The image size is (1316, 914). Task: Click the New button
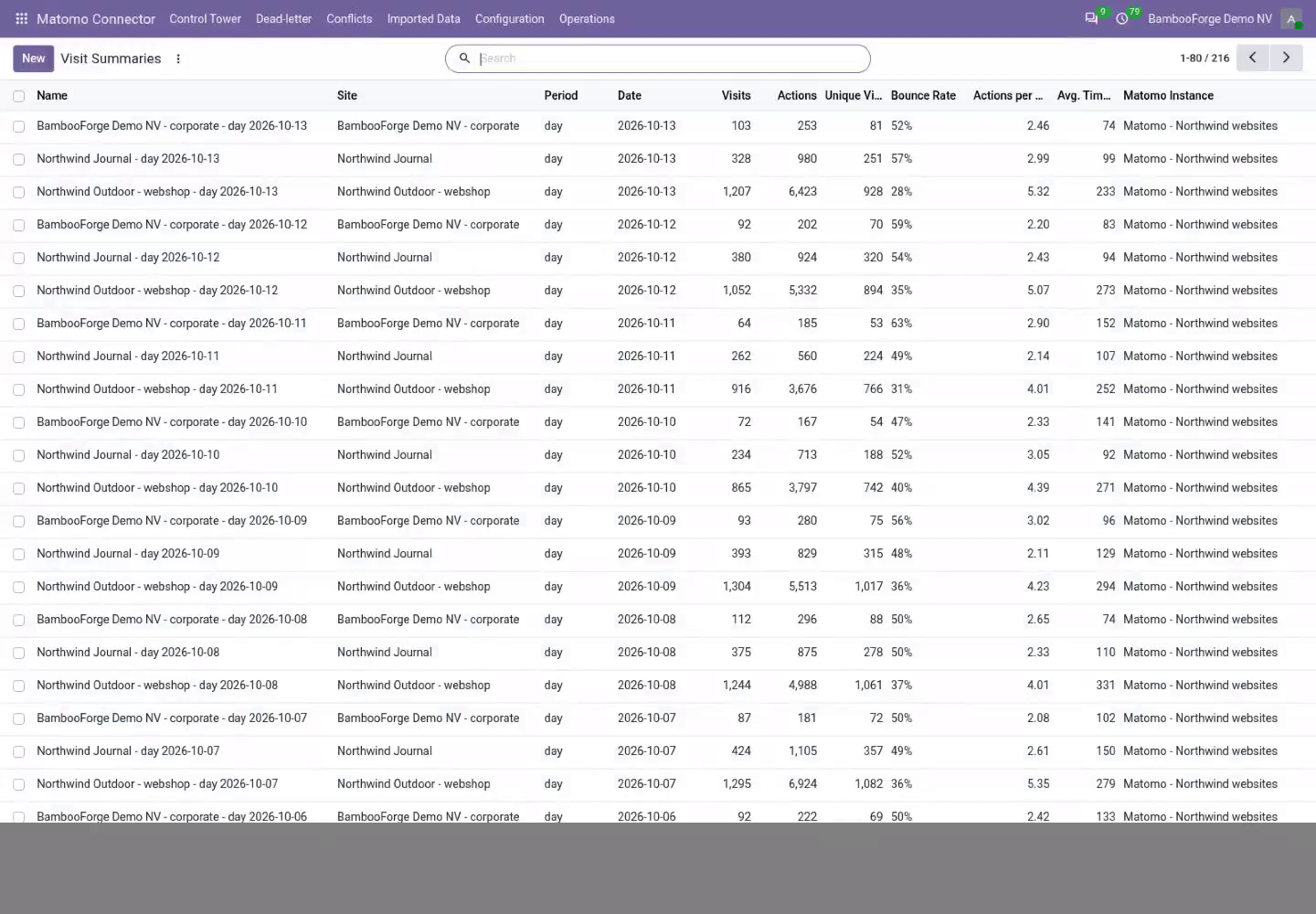coord(33,58)
